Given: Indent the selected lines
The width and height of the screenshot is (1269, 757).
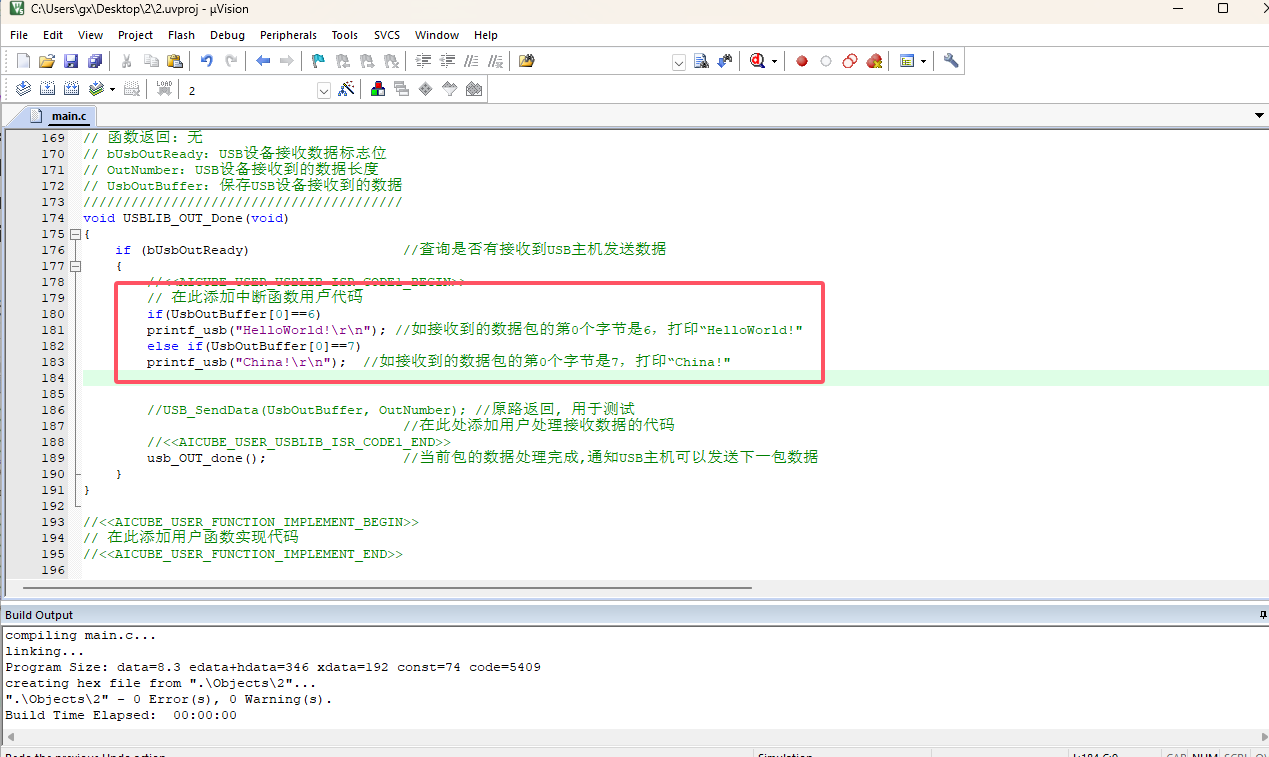Looking at the screenshot, I should [x=423, y=61].
